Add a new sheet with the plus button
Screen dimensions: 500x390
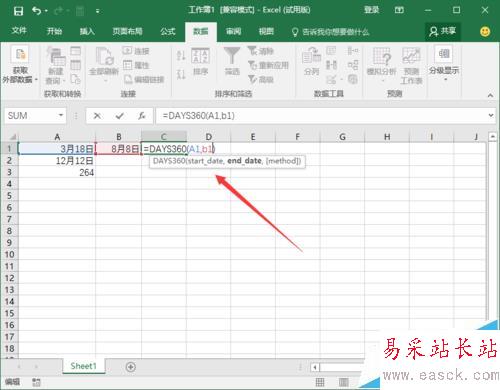[131, 367]
